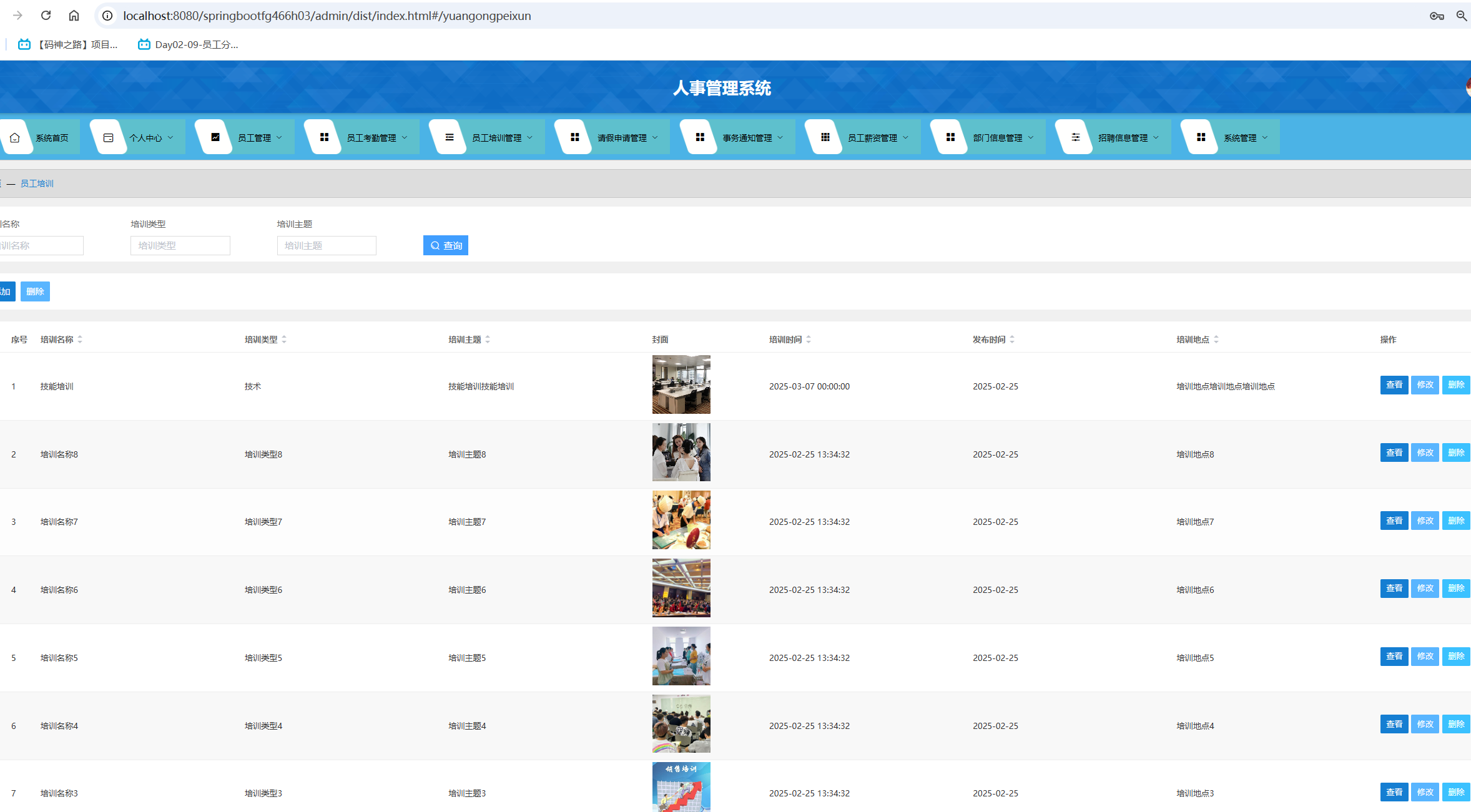
Task: Click the sliders icon beside 招聘信息管理
Action: pos(1076,137)
